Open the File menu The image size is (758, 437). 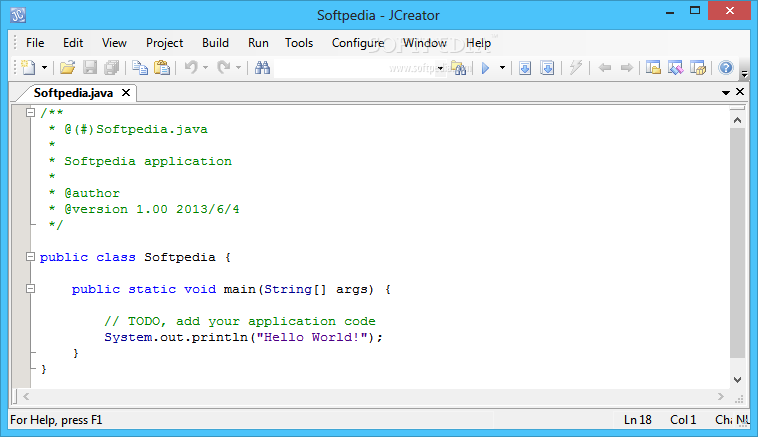[35, 43]
